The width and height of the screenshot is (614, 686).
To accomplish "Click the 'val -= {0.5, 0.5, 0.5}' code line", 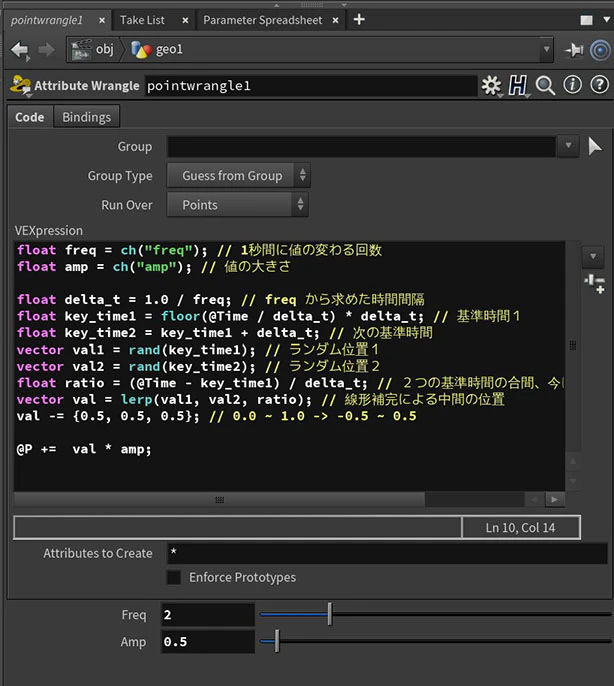I will point(217,416).
